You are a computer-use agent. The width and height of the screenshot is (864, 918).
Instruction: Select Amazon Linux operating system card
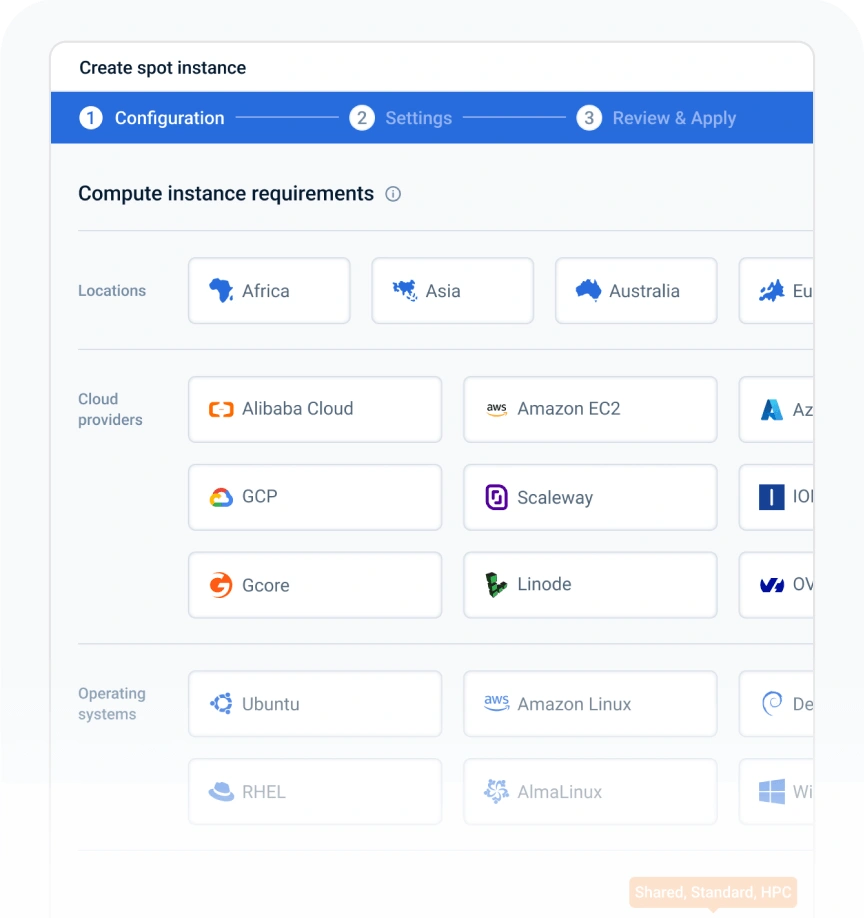(x=590, y=704)
